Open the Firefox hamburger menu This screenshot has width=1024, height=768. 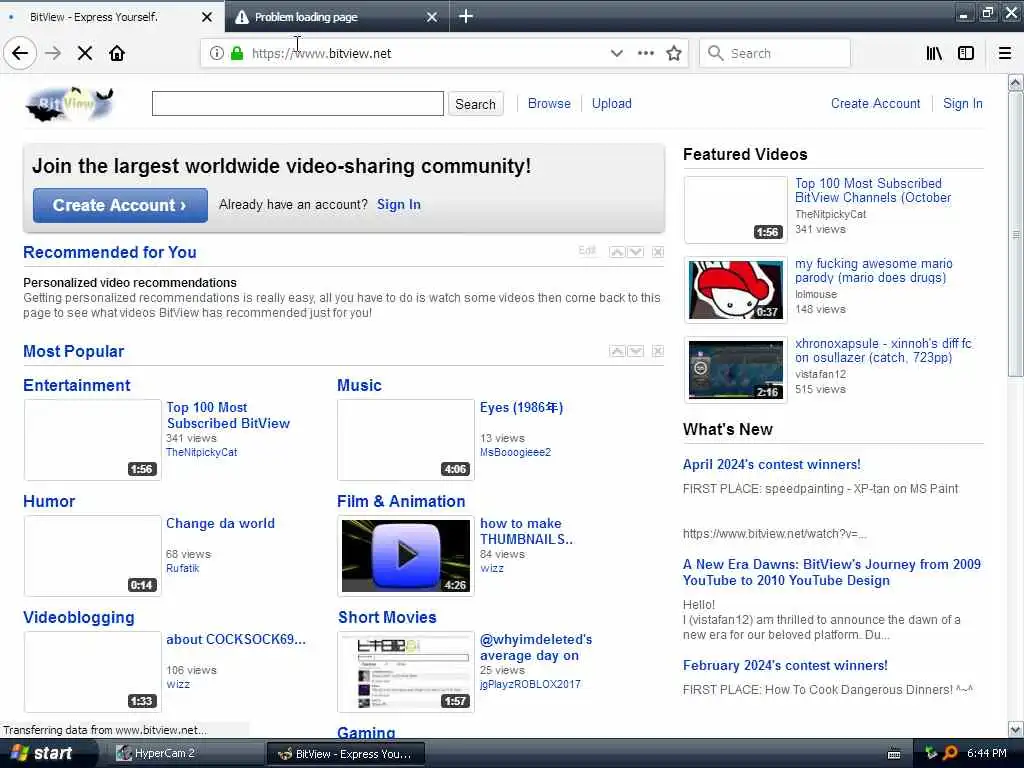[x=1005, y=53]
